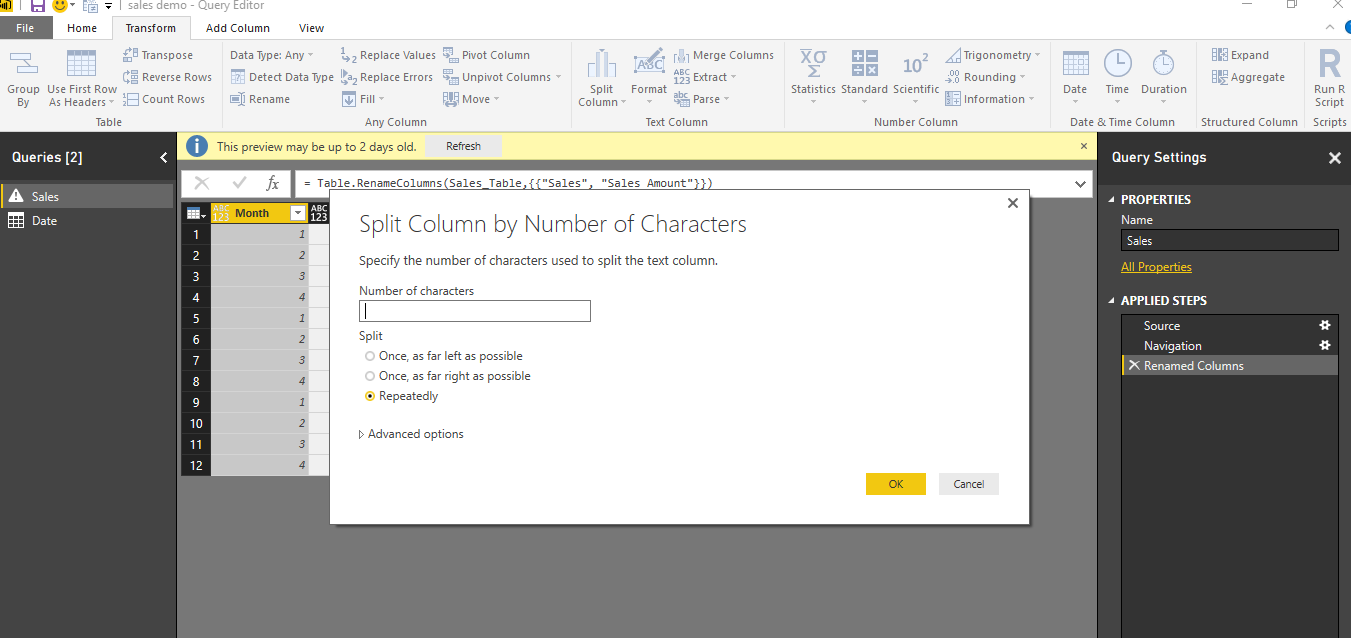Screen dimensions: 1351x638
Task: Switch to the Transform tab
Action: tap(150, 28)
